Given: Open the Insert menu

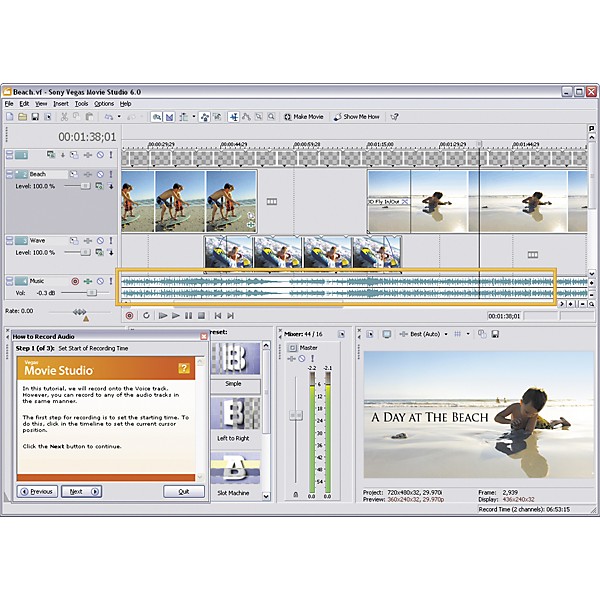Looking at the screenshot, I should click(x=61, y=104).
